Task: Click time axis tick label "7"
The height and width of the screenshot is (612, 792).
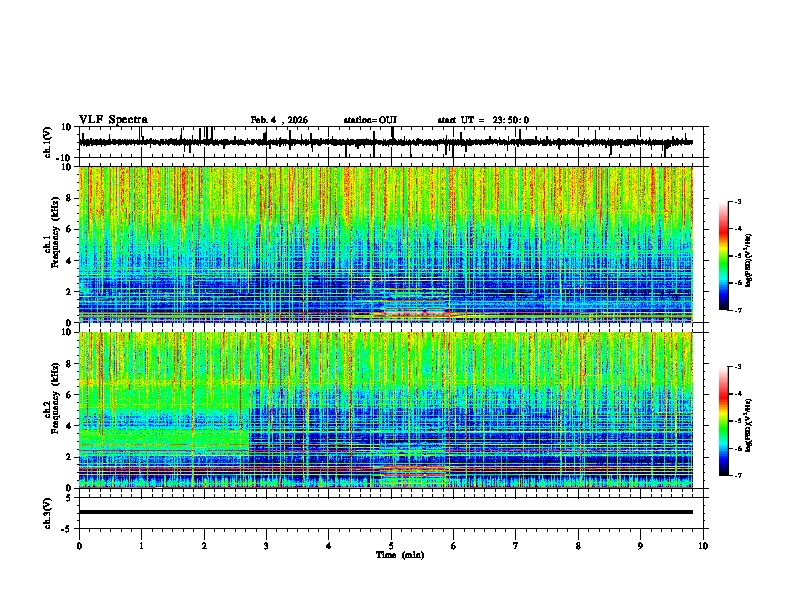Action: [516, 546]
